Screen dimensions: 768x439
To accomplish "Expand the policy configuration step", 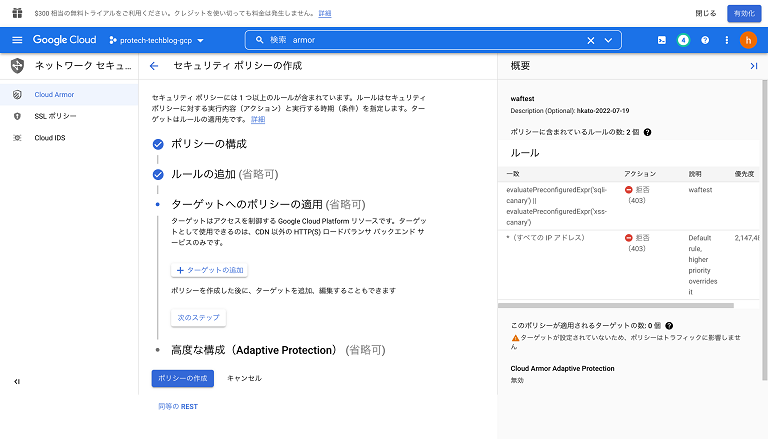I will click(208, 144).
